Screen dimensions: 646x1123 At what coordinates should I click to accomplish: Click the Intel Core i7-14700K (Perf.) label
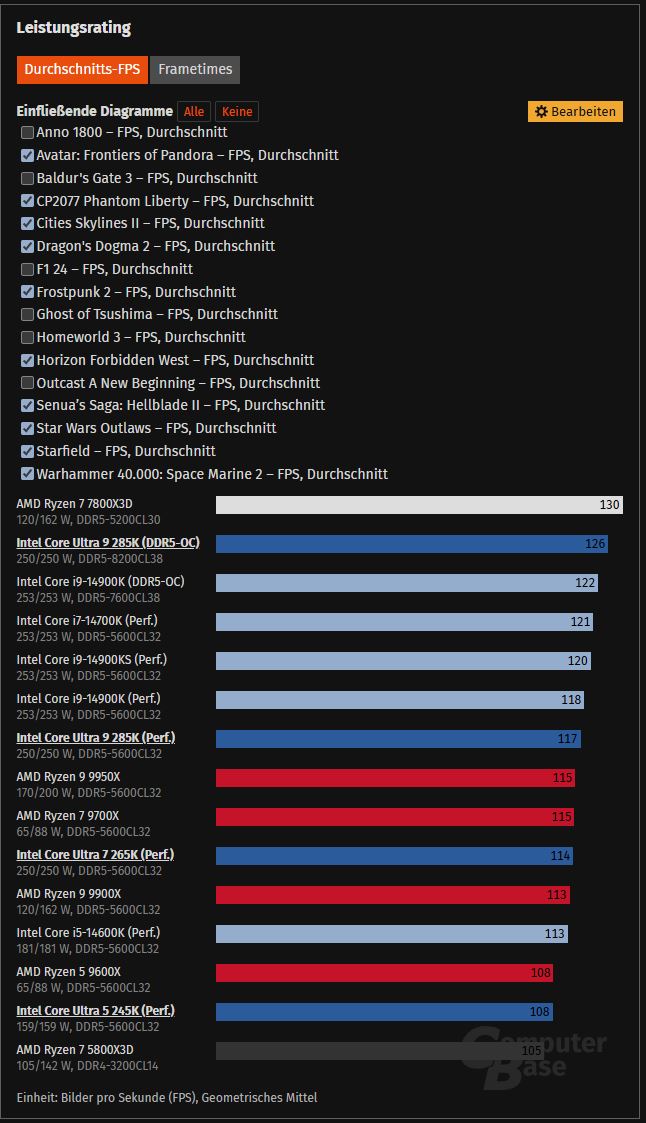pyautogui.click(x=87, y=621)
